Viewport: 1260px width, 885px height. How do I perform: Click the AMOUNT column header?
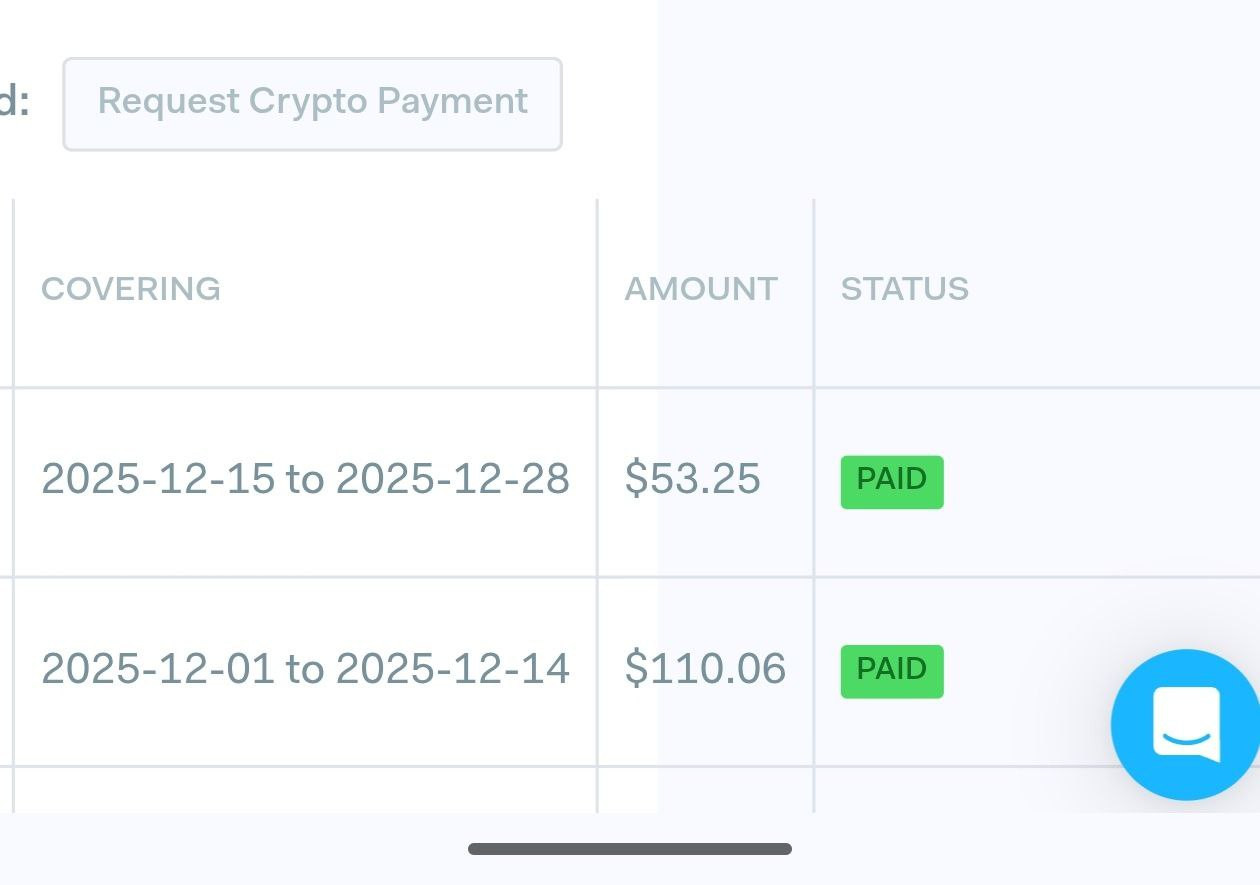[x=700, y=289]
